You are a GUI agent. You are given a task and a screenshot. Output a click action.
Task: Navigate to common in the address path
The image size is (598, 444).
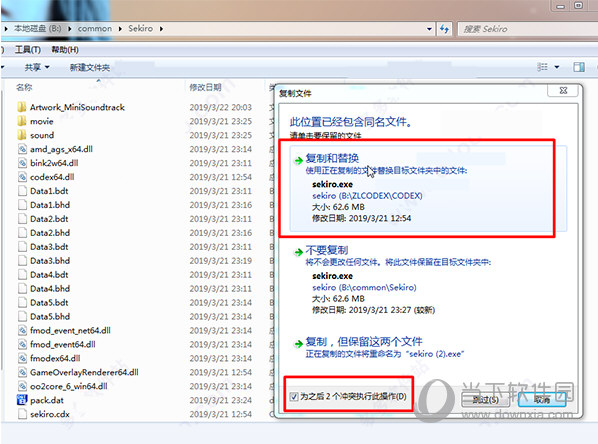(95, 29)
